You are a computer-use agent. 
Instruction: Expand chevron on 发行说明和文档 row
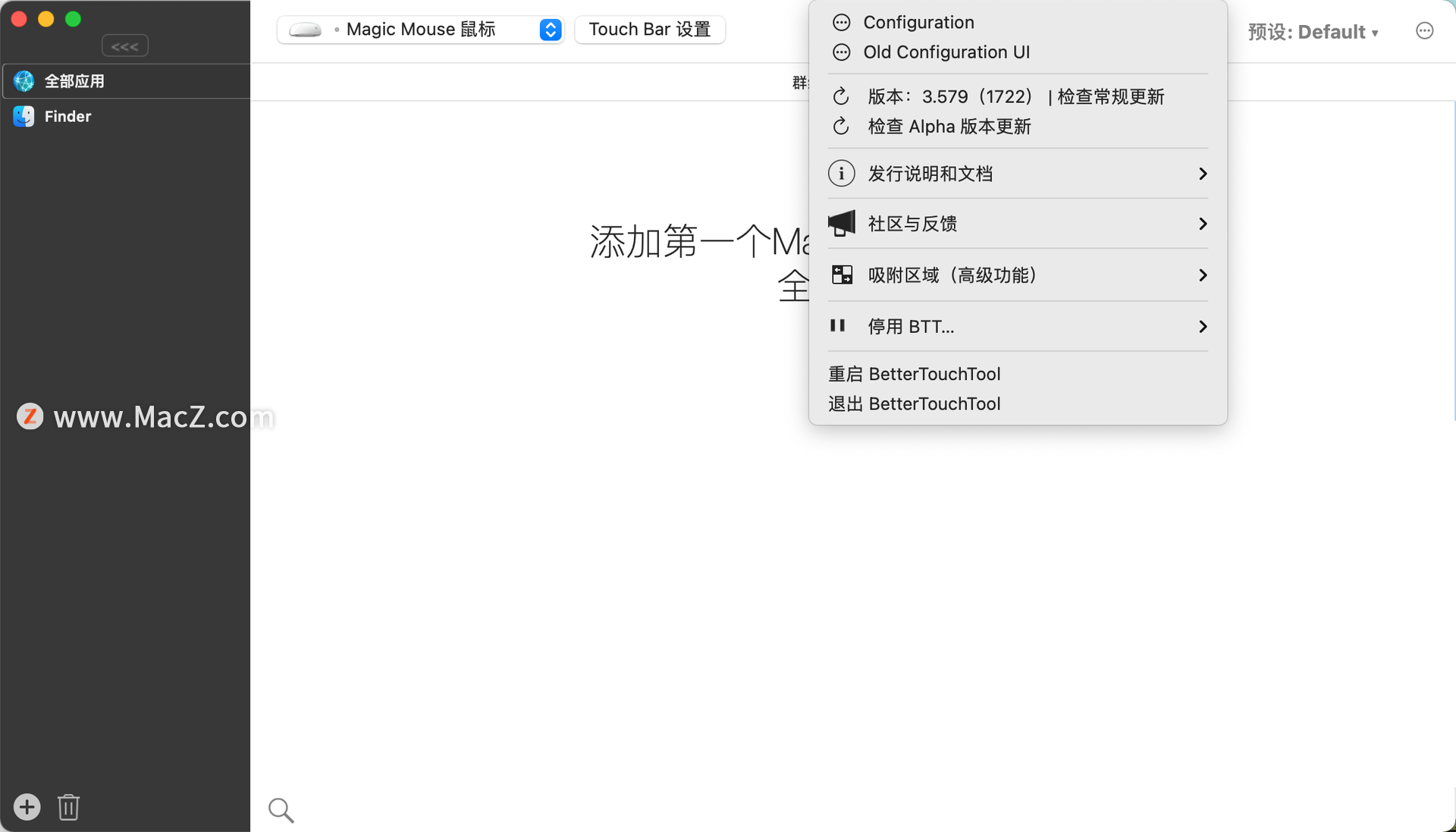(1203, 174)
